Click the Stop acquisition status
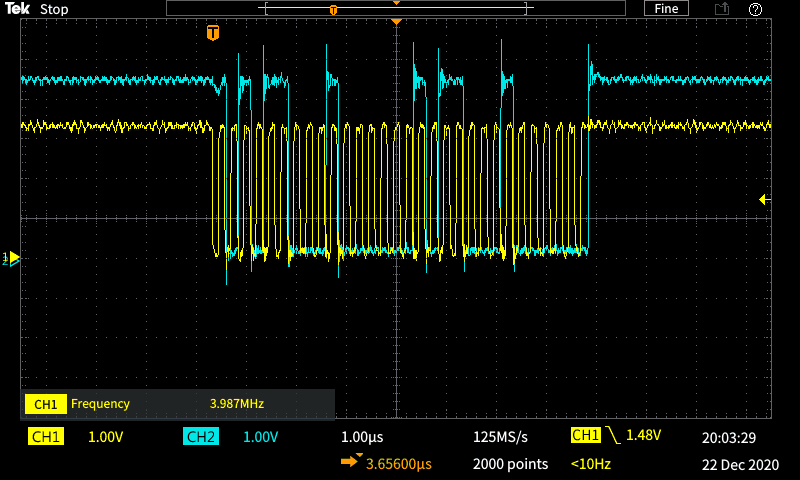This screenshot has height=480, width=800. [54, 9]
